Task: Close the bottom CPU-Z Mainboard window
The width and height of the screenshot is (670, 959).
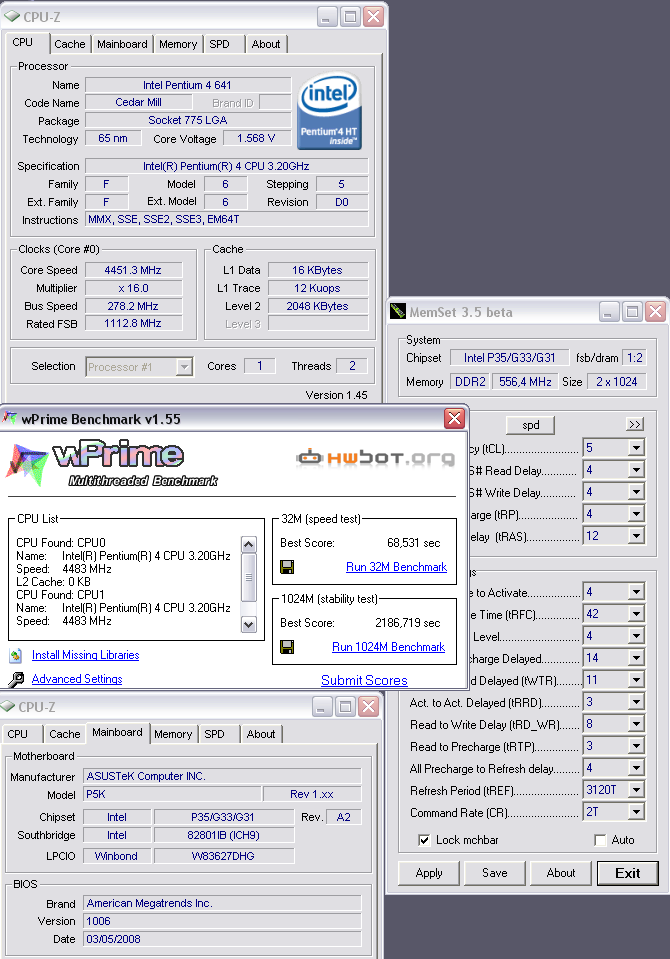Action: [x=368, y=706]
